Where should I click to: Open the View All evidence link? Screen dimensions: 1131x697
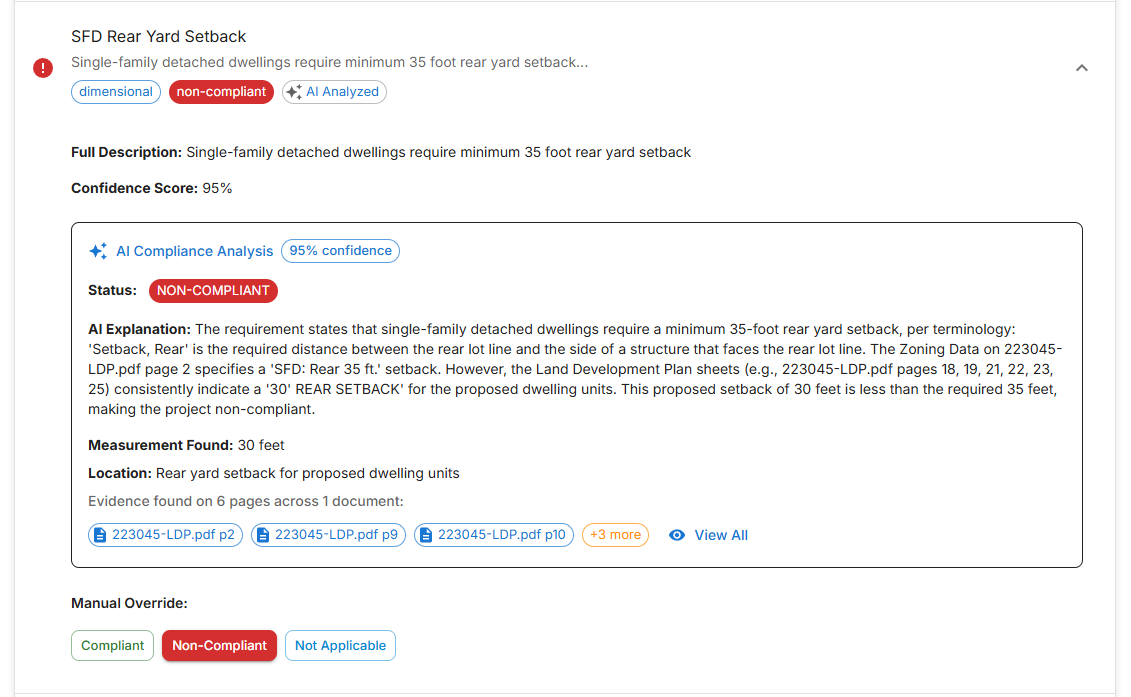click(720, 535)
